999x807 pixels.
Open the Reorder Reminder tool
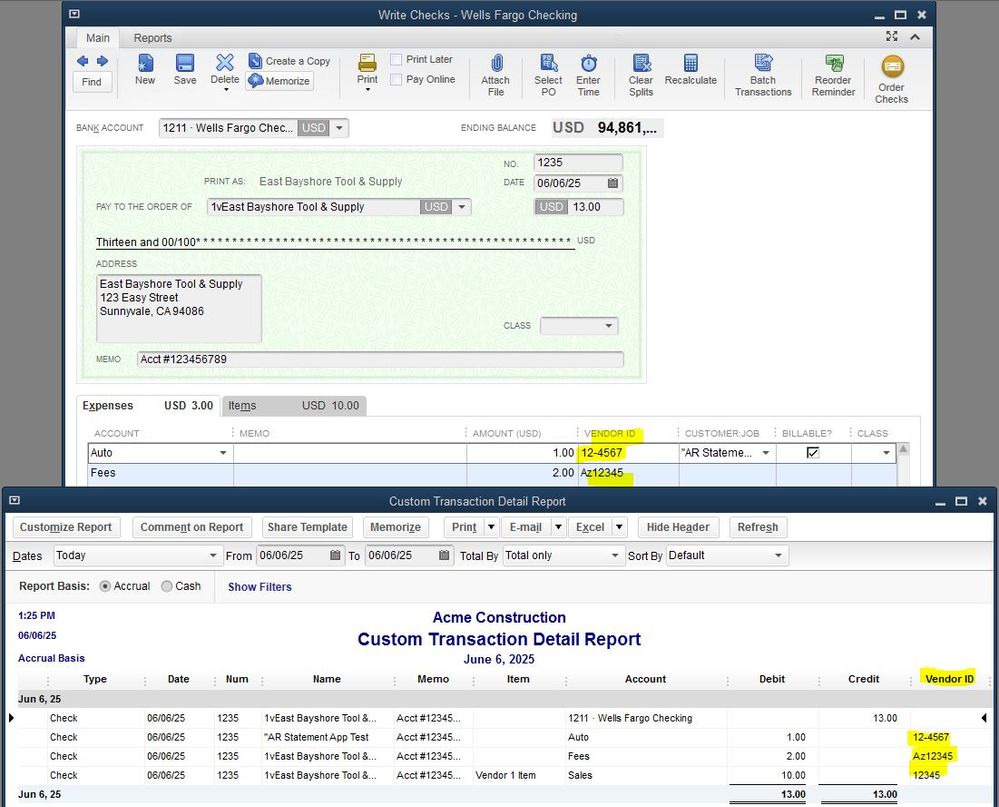pos(833,73)
